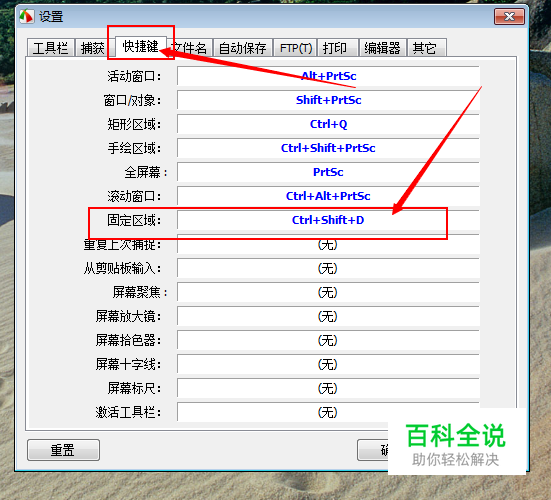
Task: Open the 捕获 tab
Action: 93,48
